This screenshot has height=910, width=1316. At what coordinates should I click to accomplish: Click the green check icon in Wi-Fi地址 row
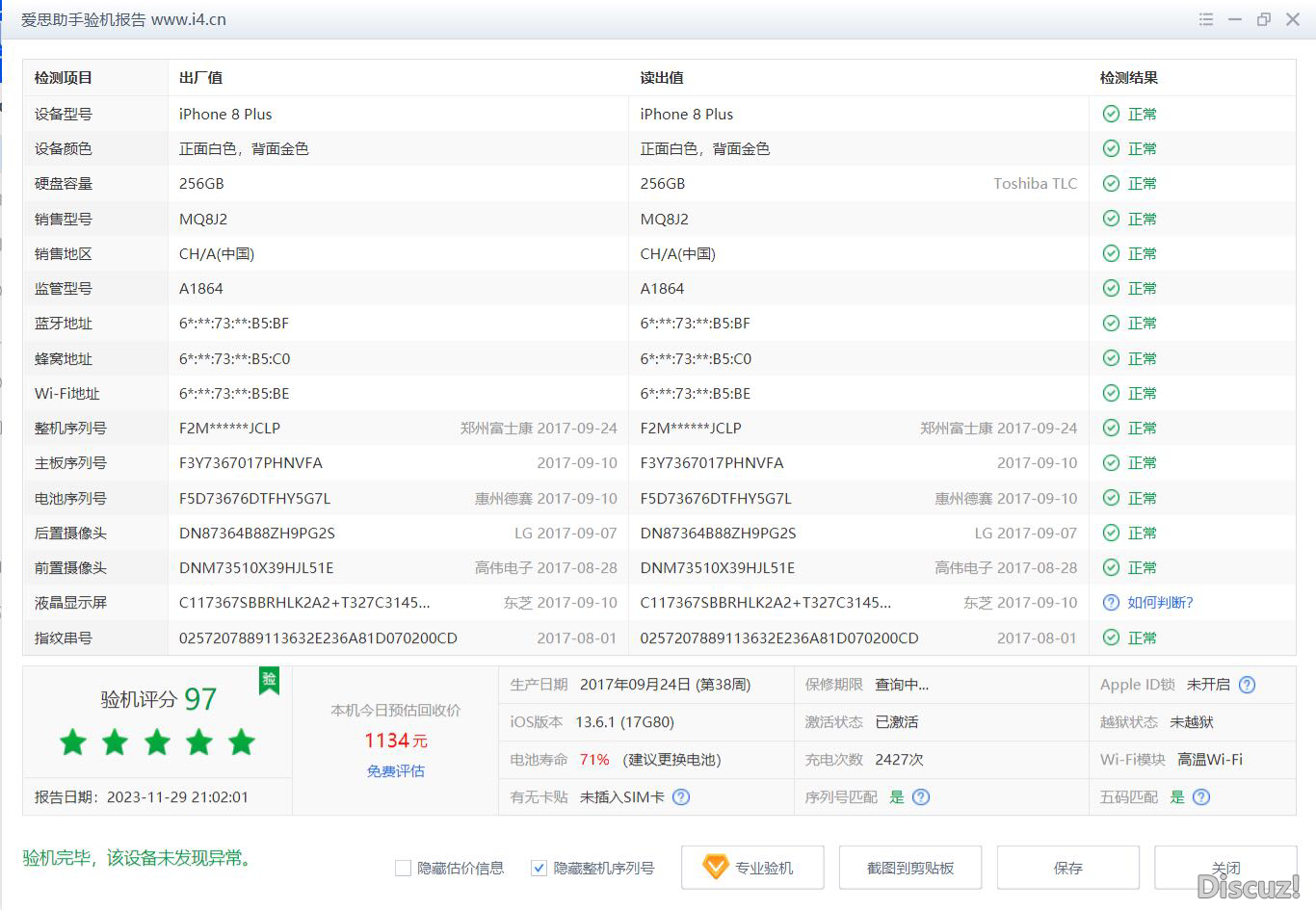1111,393
